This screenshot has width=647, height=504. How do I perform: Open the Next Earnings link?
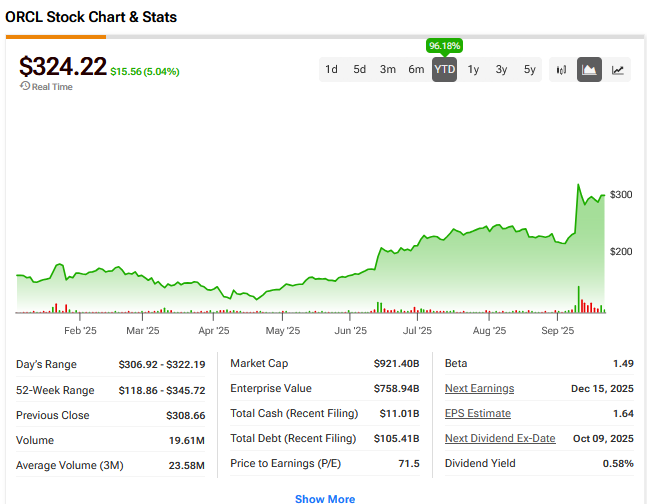pos(479,389)
